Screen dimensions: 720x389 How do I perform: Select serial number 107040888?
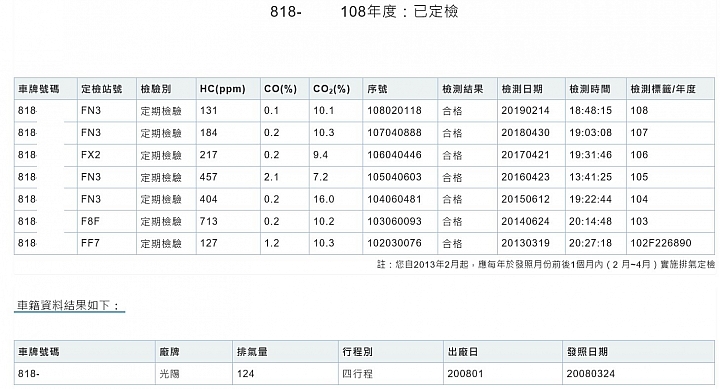tap(394, 133)
